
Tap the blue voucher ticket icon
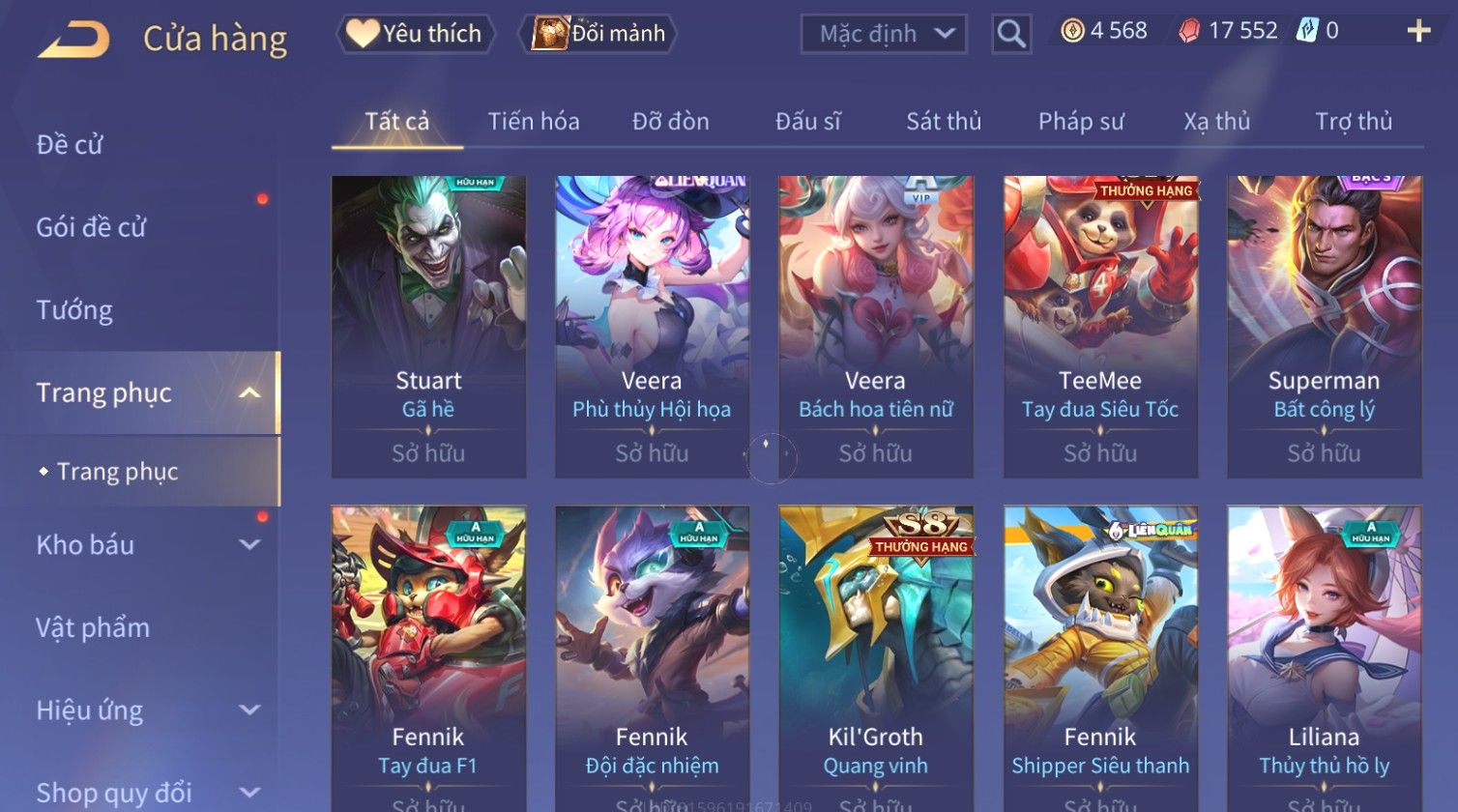1306,31
